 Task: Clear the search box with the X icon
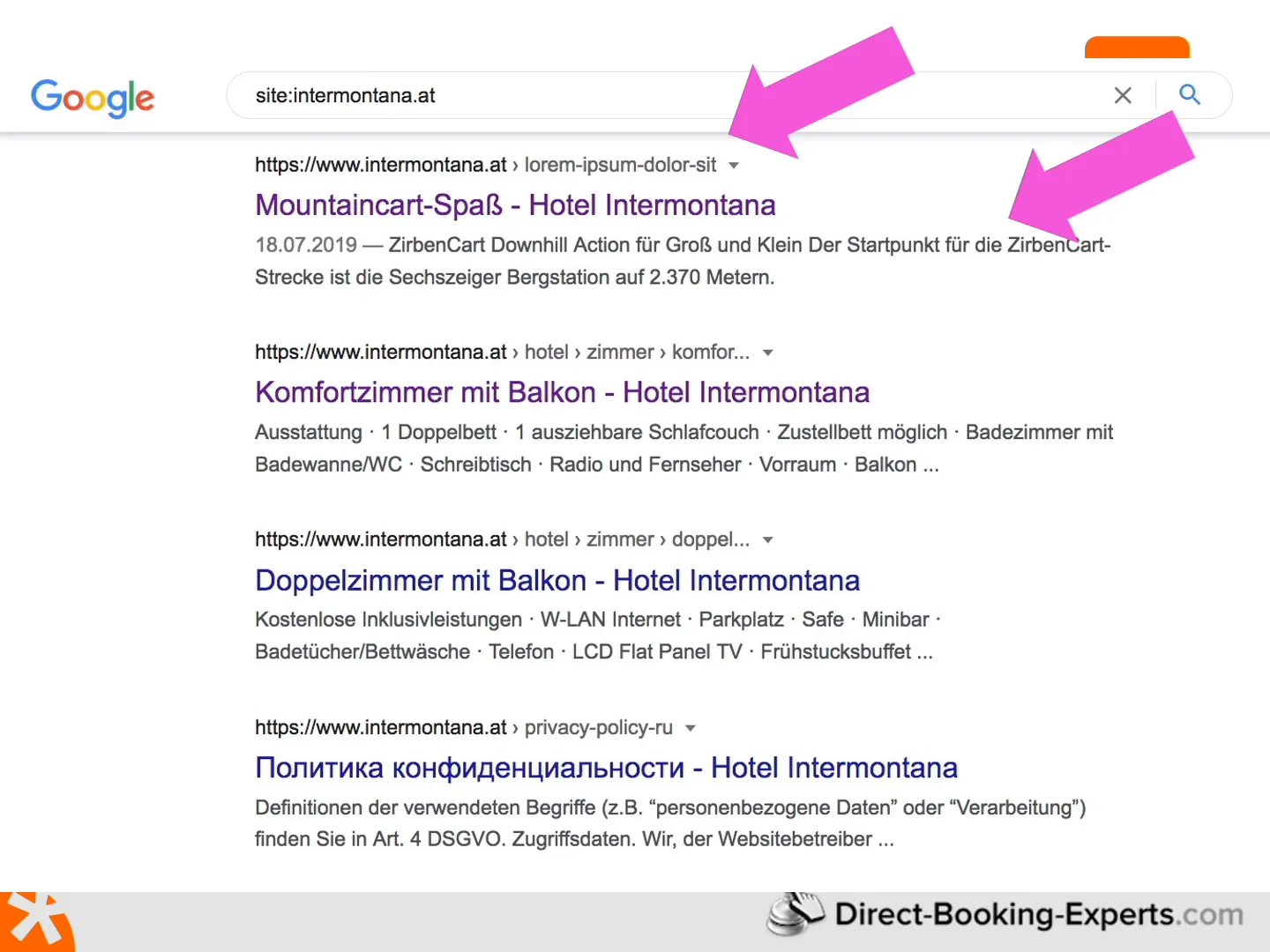click(1123, 95)
